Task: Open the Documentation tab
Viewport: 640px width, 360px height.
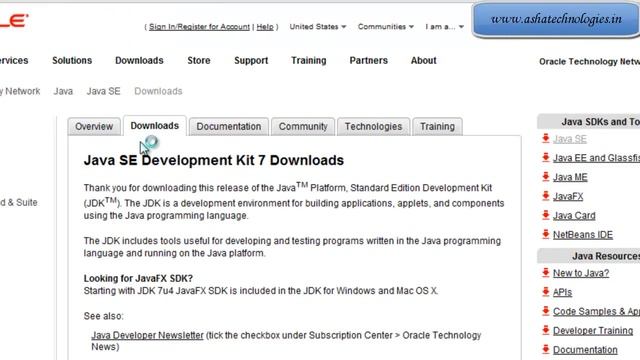Action: (229, 127)
